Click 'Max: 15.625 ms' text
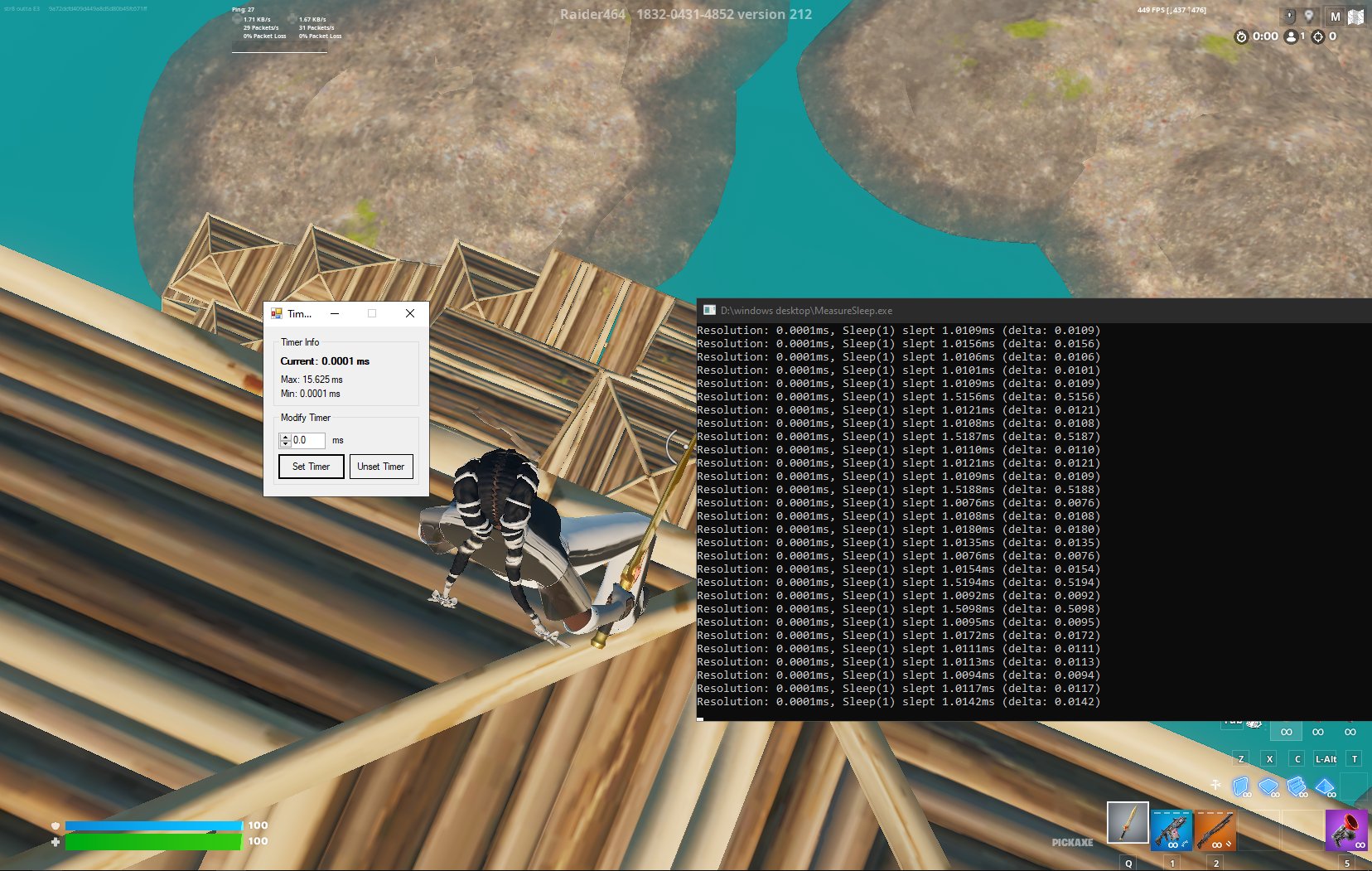 click(x=312, y=380)
